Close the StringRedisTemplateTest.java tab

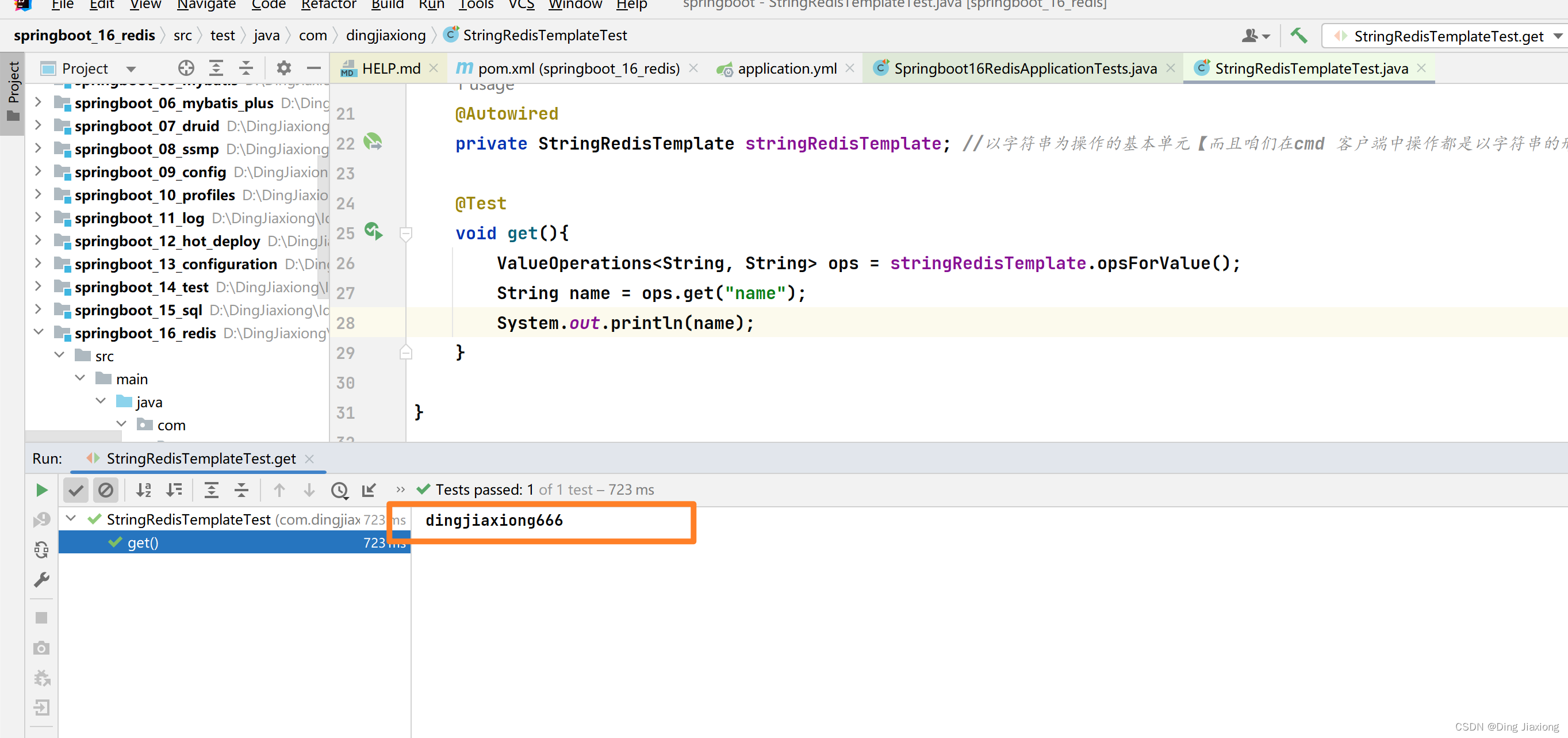pos(1421,68)
